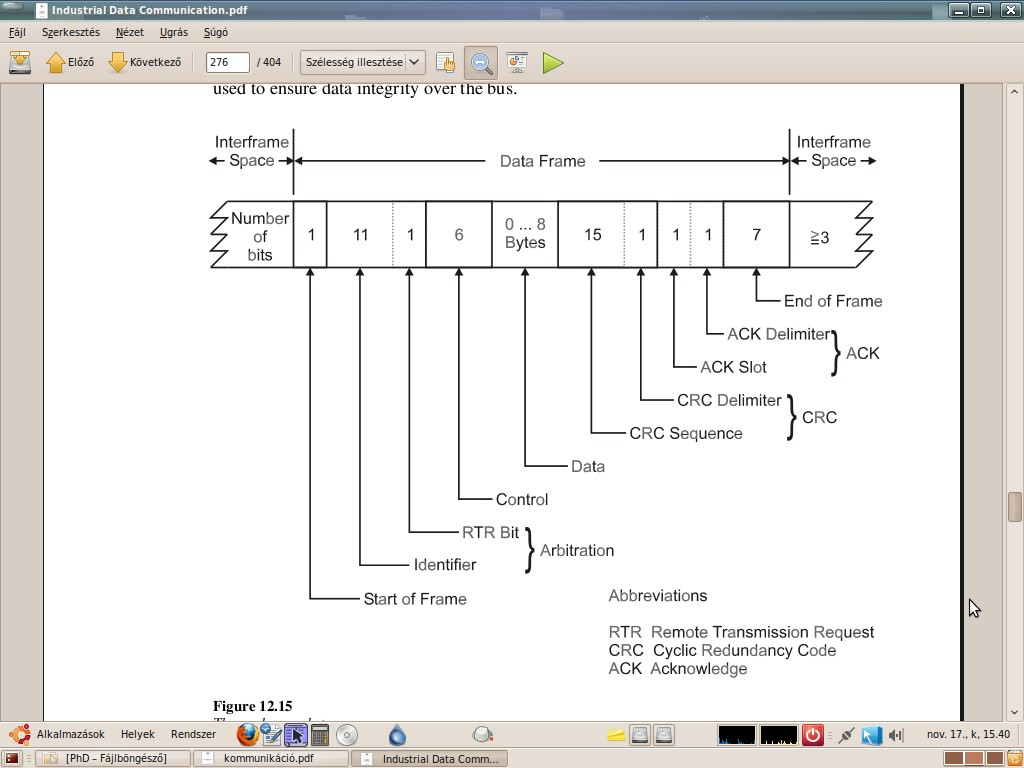The width and height of the screenshot is (1024, 768).
Task: Open the Súgó menu
Action: click(x=216, y=32)
